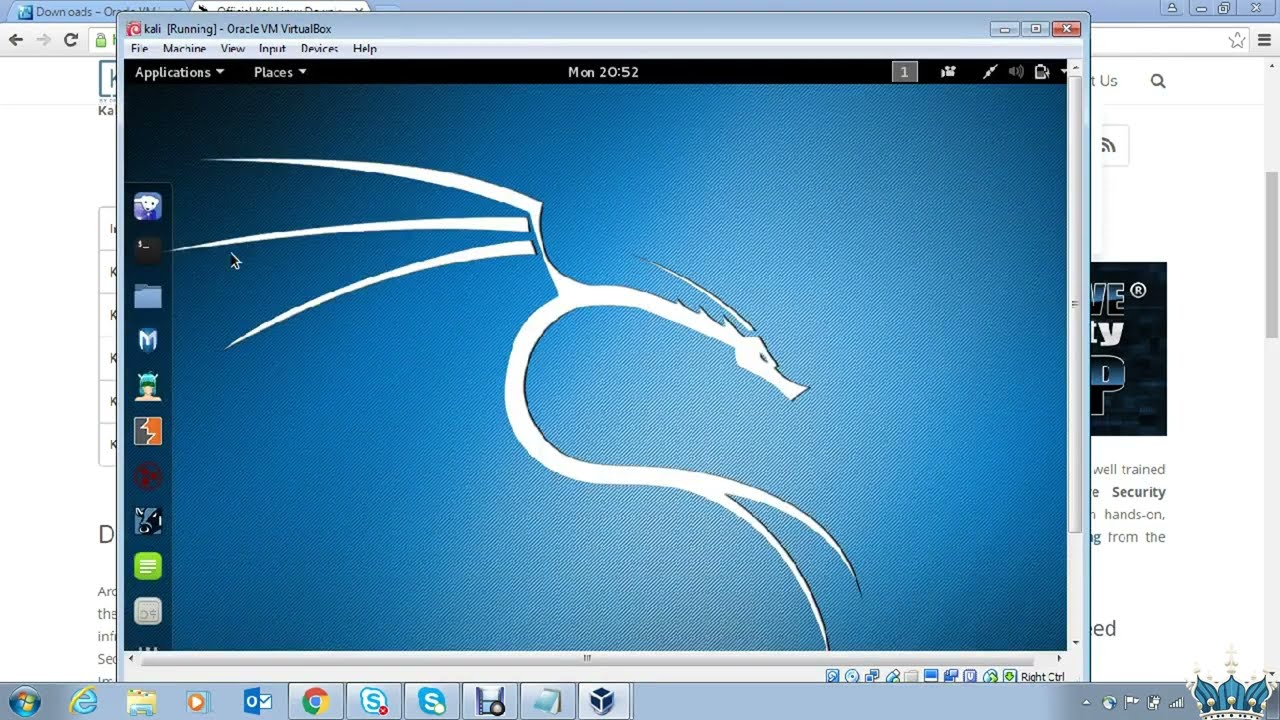This screenshot has height=720, width=1280.
Task: Click the RSS feed icon on the webpage
Action: click(x=1108, y=146)
